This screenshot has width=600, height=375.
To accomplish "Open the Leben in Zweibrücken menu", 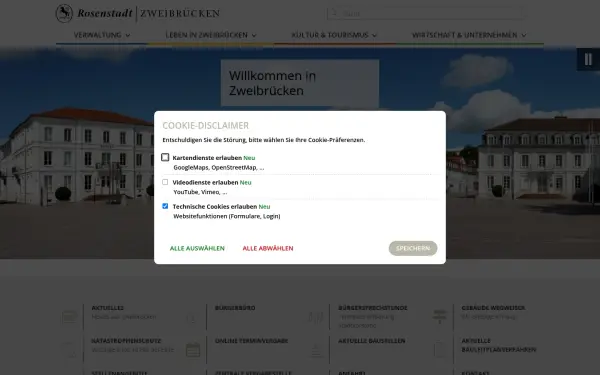I will pyautogui.click(x=207, y=35).
